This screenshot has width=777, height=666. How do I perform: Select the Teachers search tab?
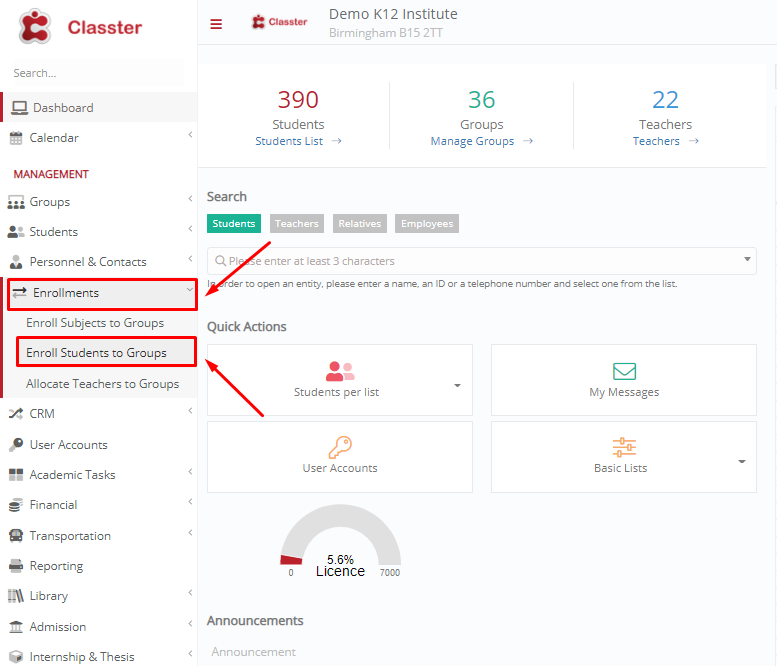coord(297,223)
